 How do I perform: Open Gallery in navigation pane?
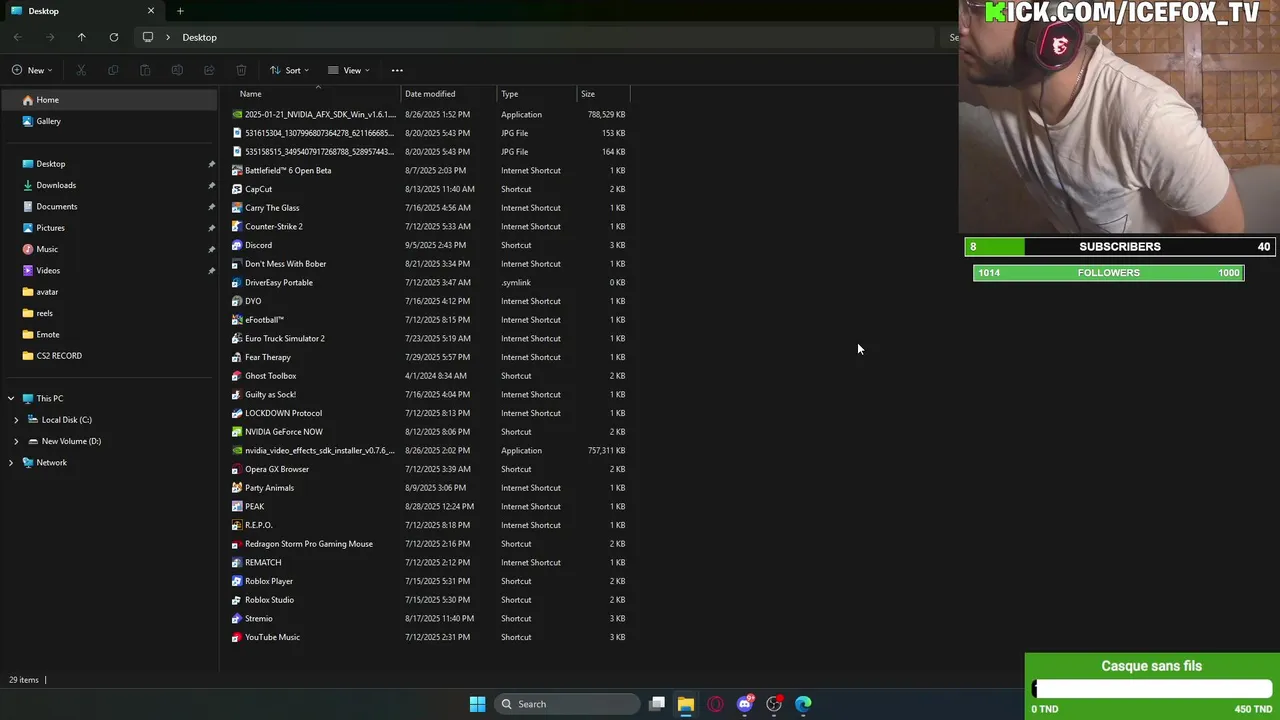coord(48,121)
